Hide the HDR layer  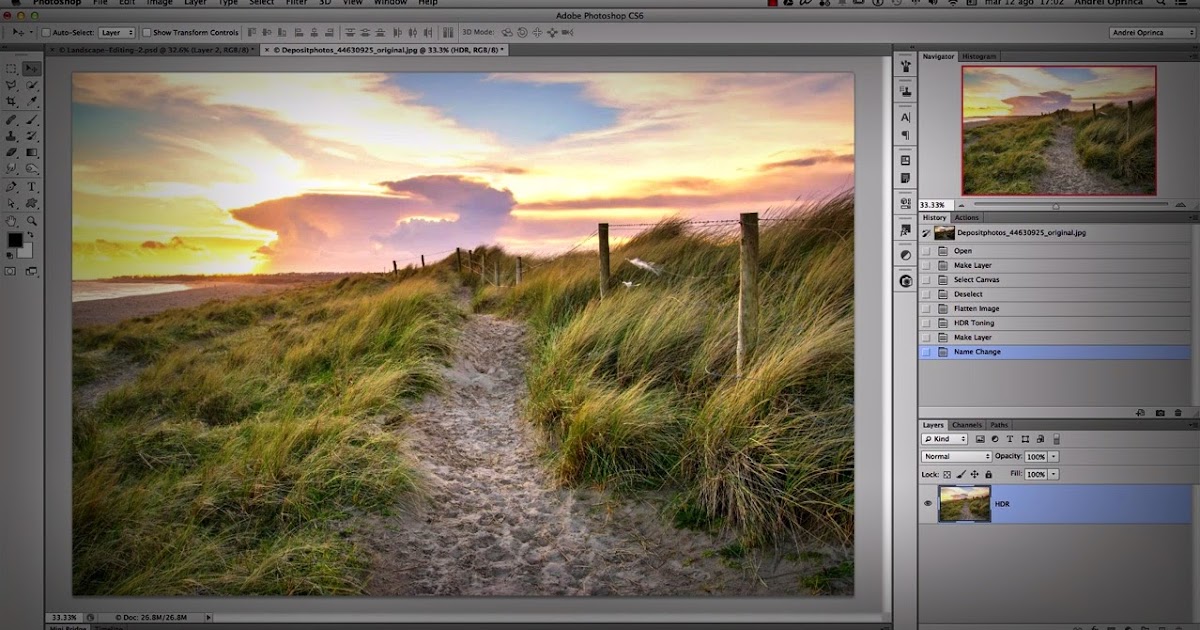928,504
